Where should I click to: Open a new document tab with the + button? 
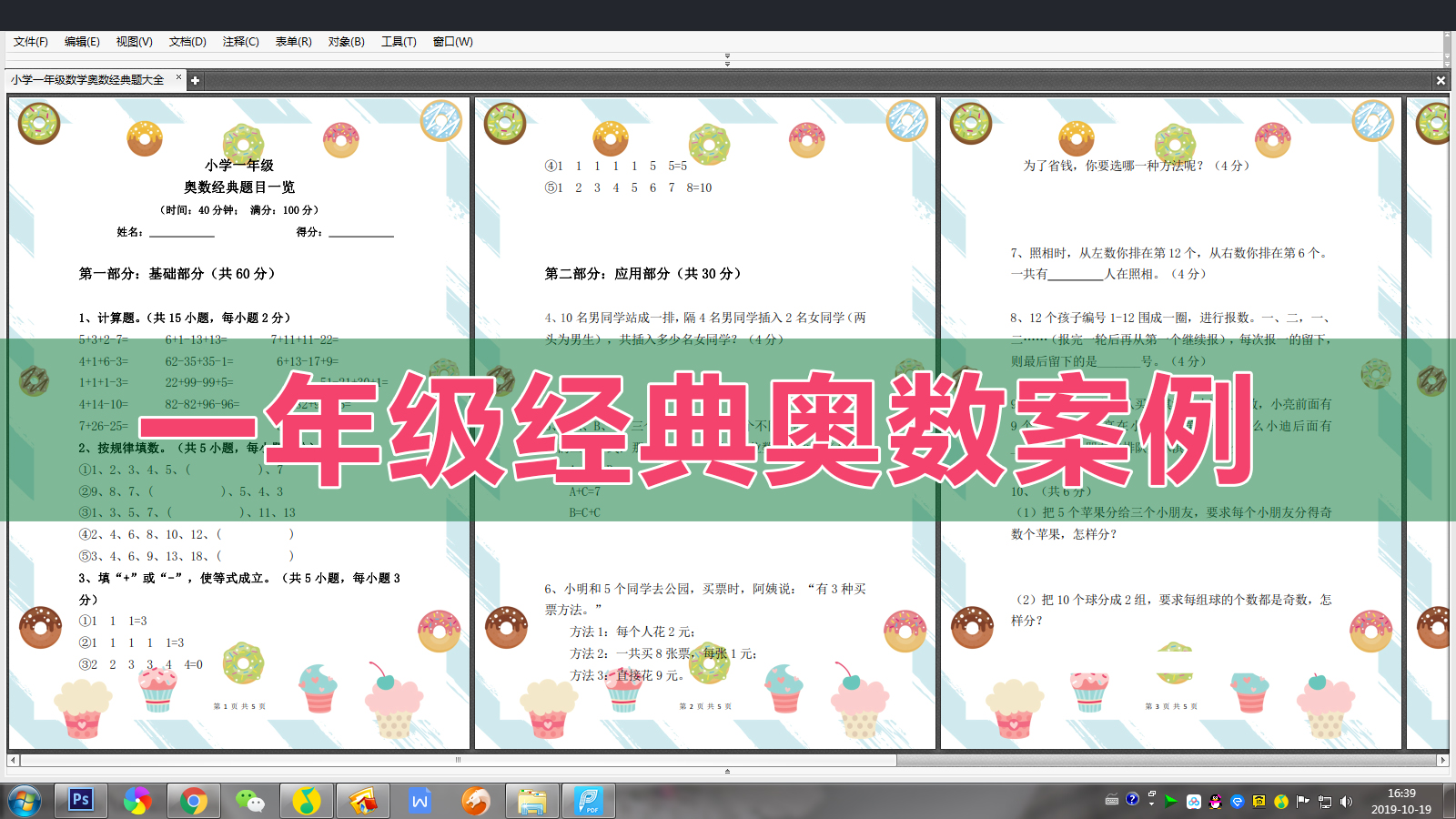tap(195, 80)
